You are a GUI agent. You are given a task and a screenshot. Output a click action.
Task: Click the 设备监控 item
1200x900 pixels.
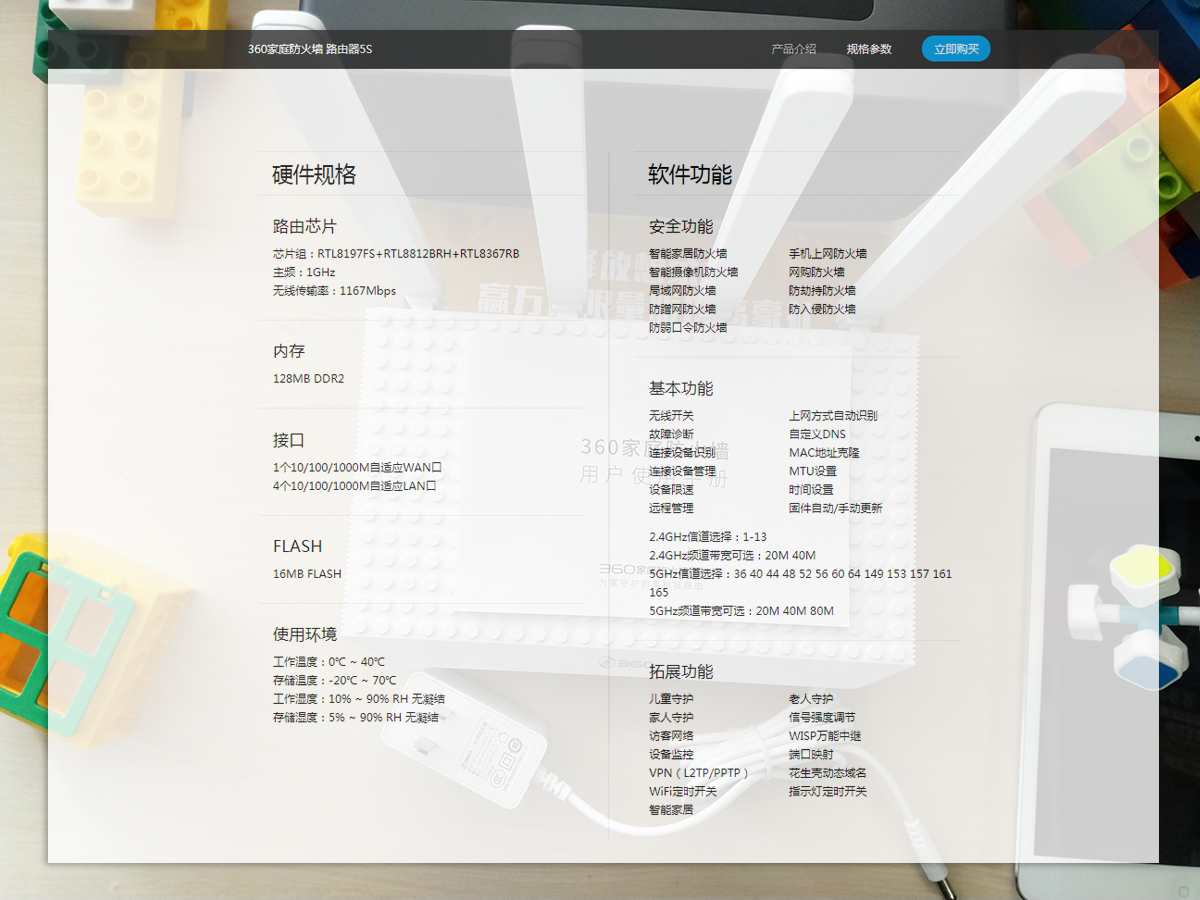tap(671, 755)
